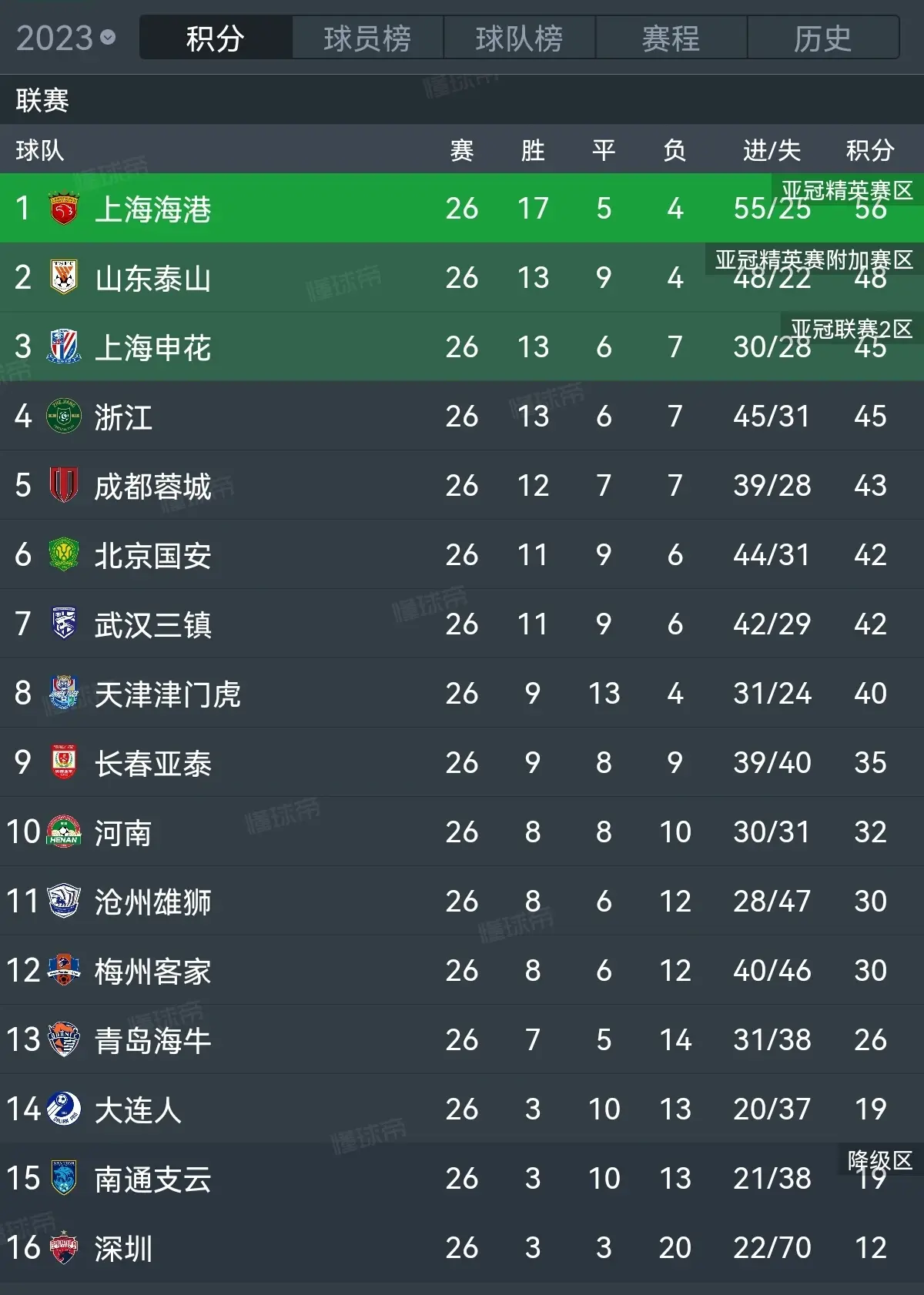Click the 武汉三镇 team badge

(64, 624)
